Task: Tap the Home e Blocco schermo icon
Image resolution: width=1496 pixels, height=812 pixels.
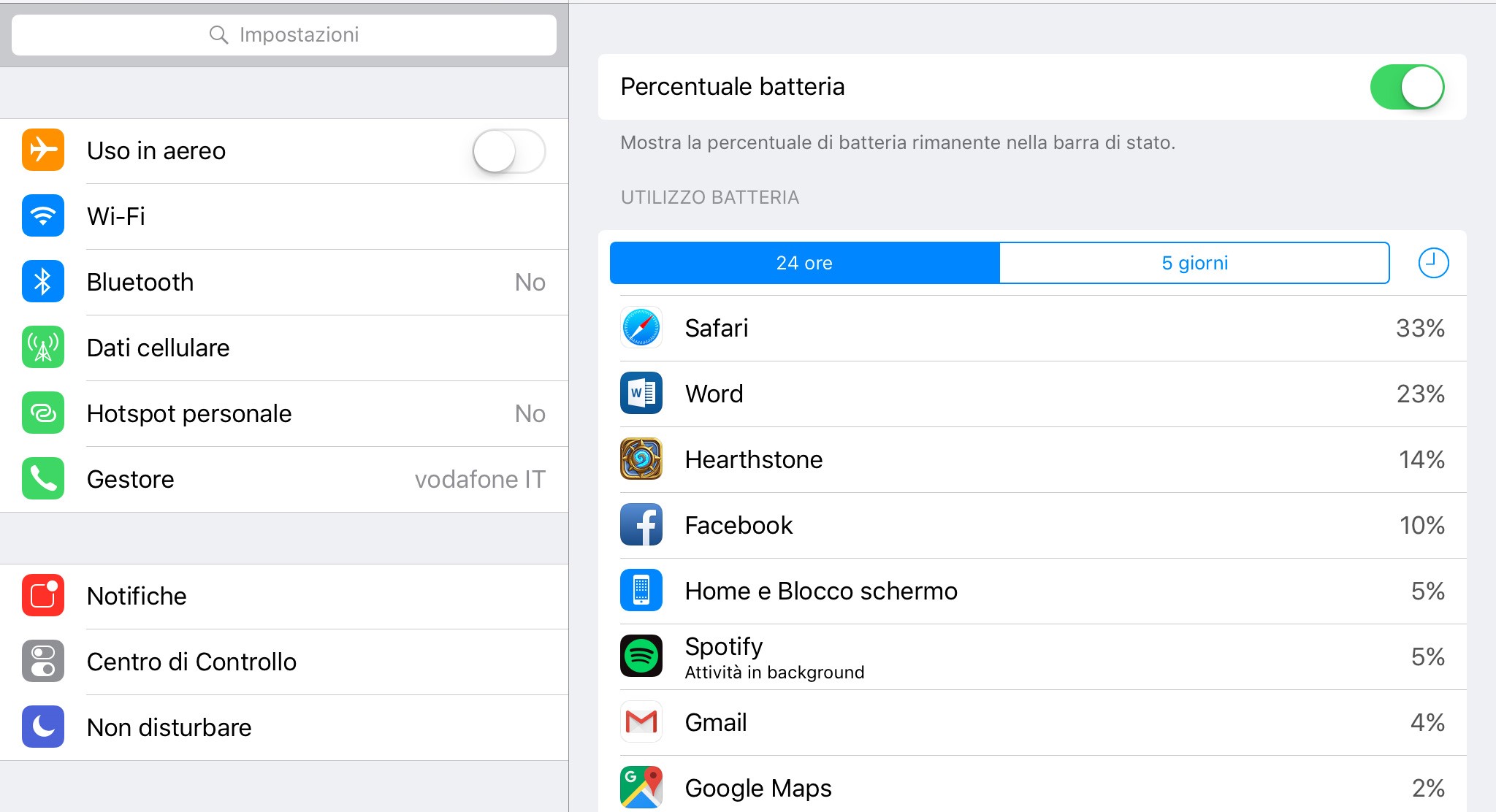Action: tap(641, 590)
